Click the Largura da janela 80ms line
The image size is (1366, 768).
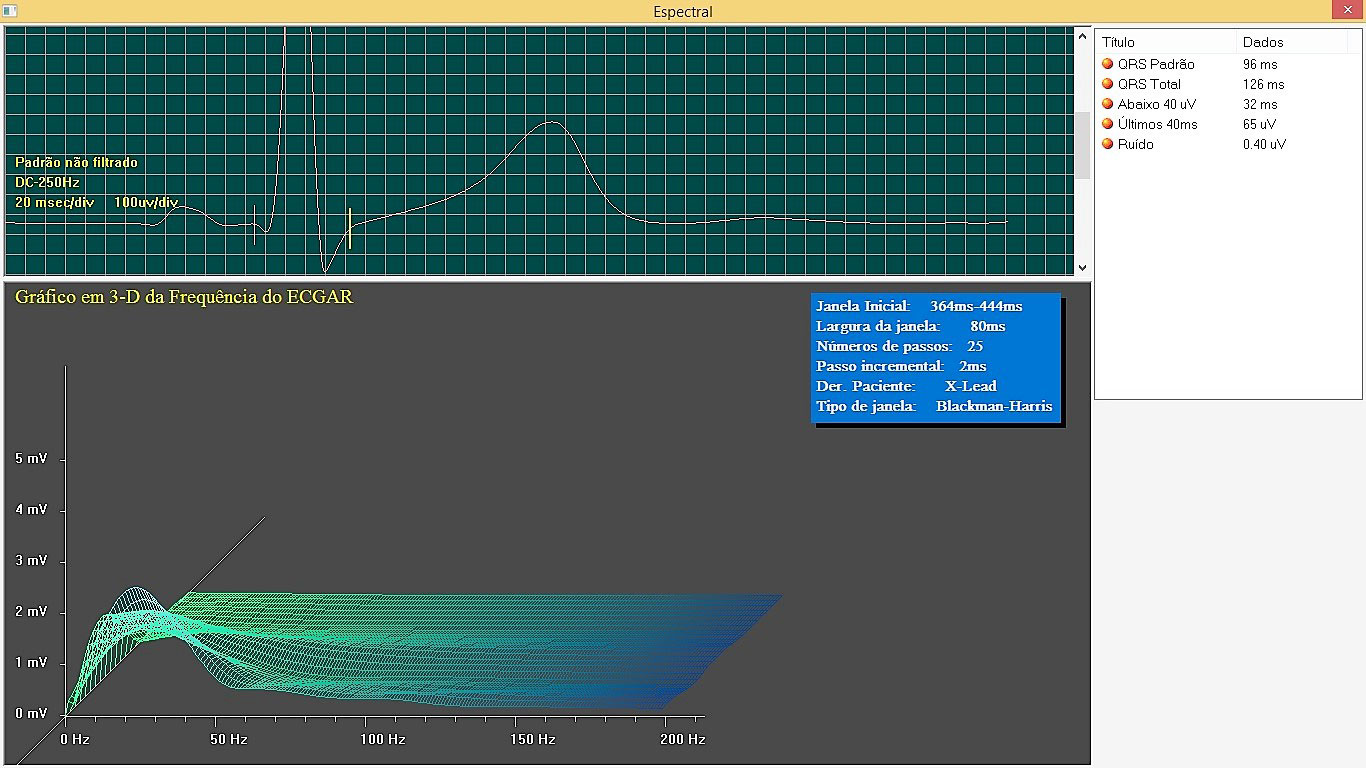click(911, 326)
